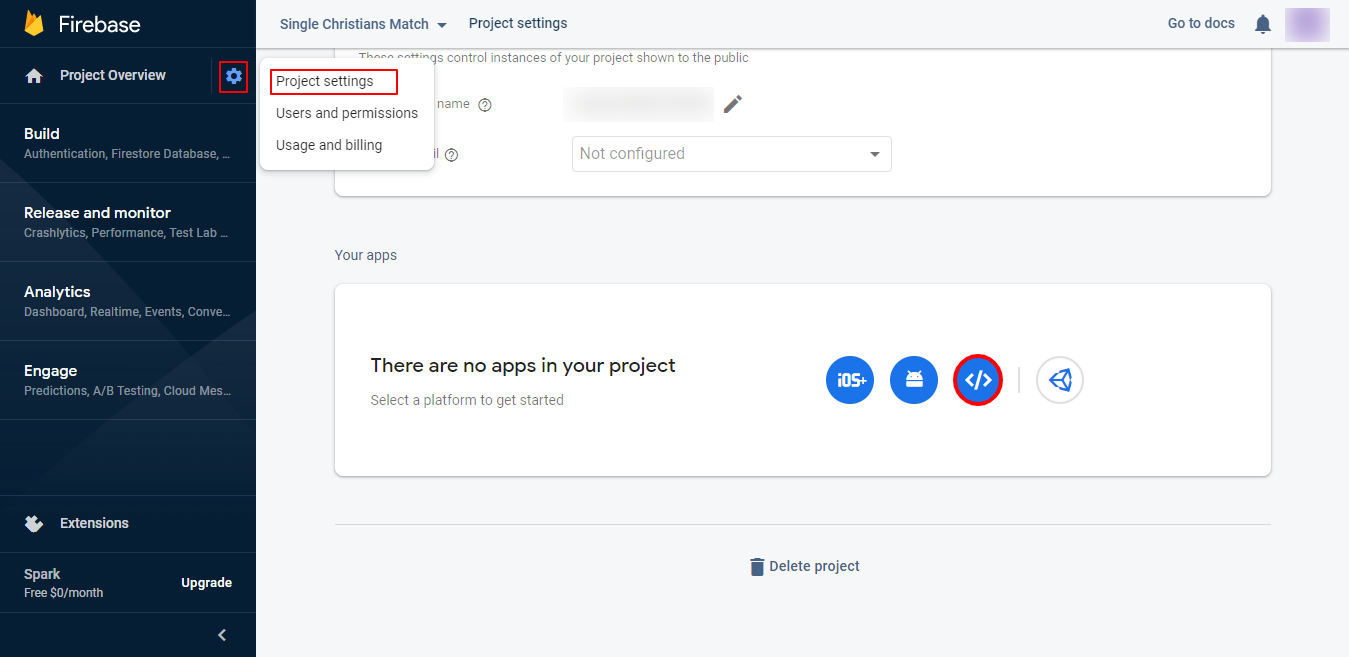Click the Your apps heading
Viewport: 1349px width, 657px height.
pyautogui.click(x=366, y=255)
